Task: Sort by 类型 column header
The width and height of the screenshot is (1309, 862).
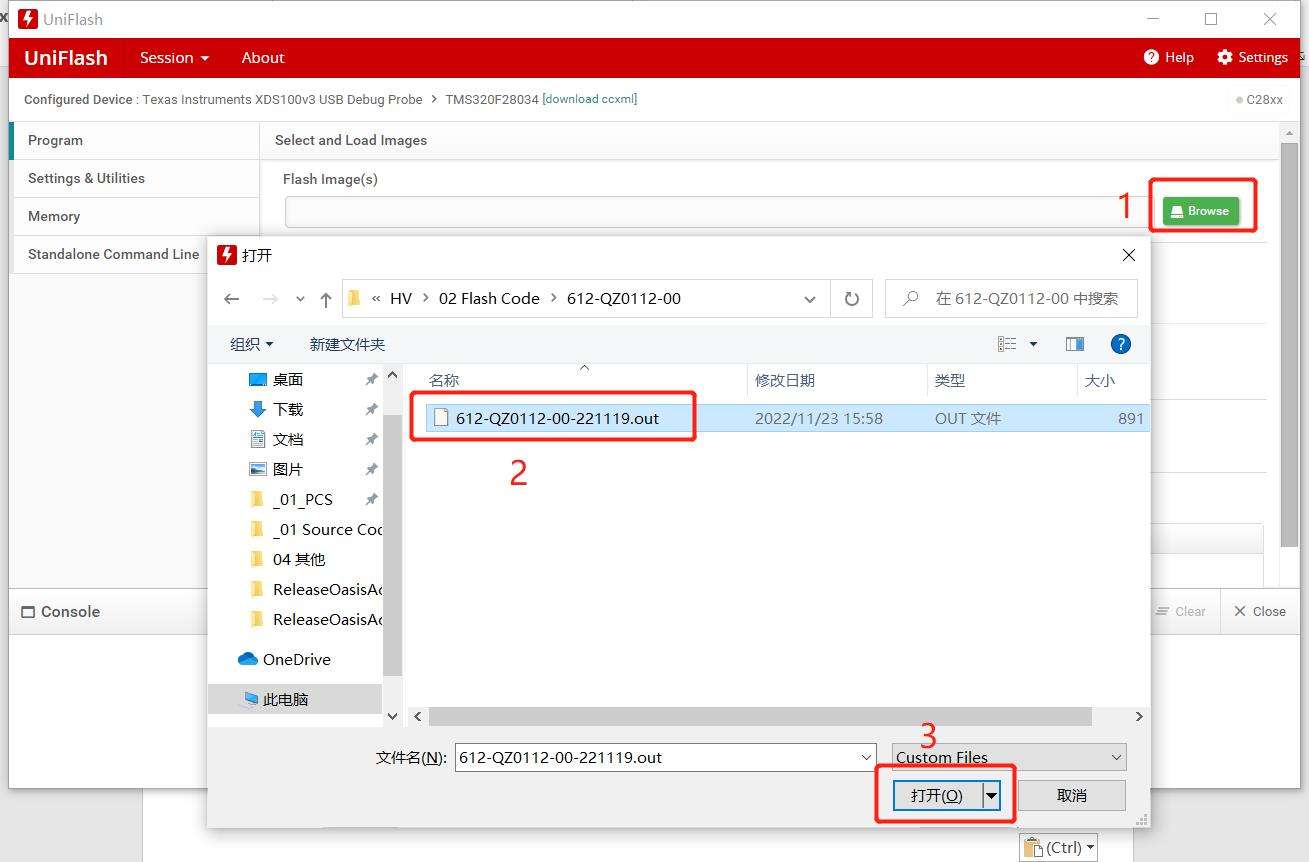Action: click(950, 380)
